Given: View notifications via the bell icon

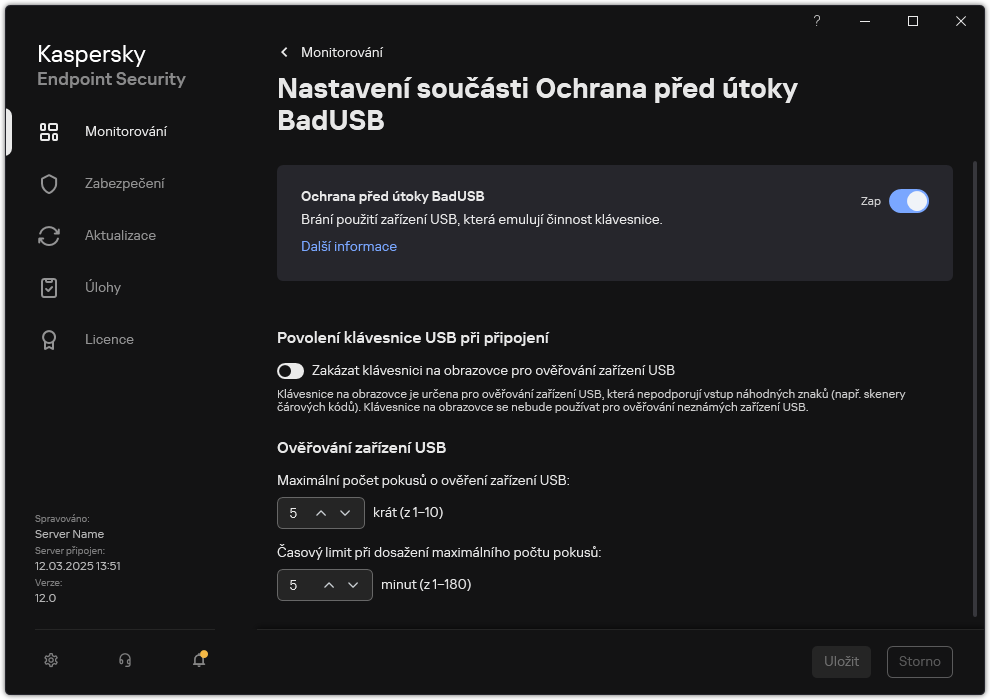Looking at the screenshot, I should point(198,661).
